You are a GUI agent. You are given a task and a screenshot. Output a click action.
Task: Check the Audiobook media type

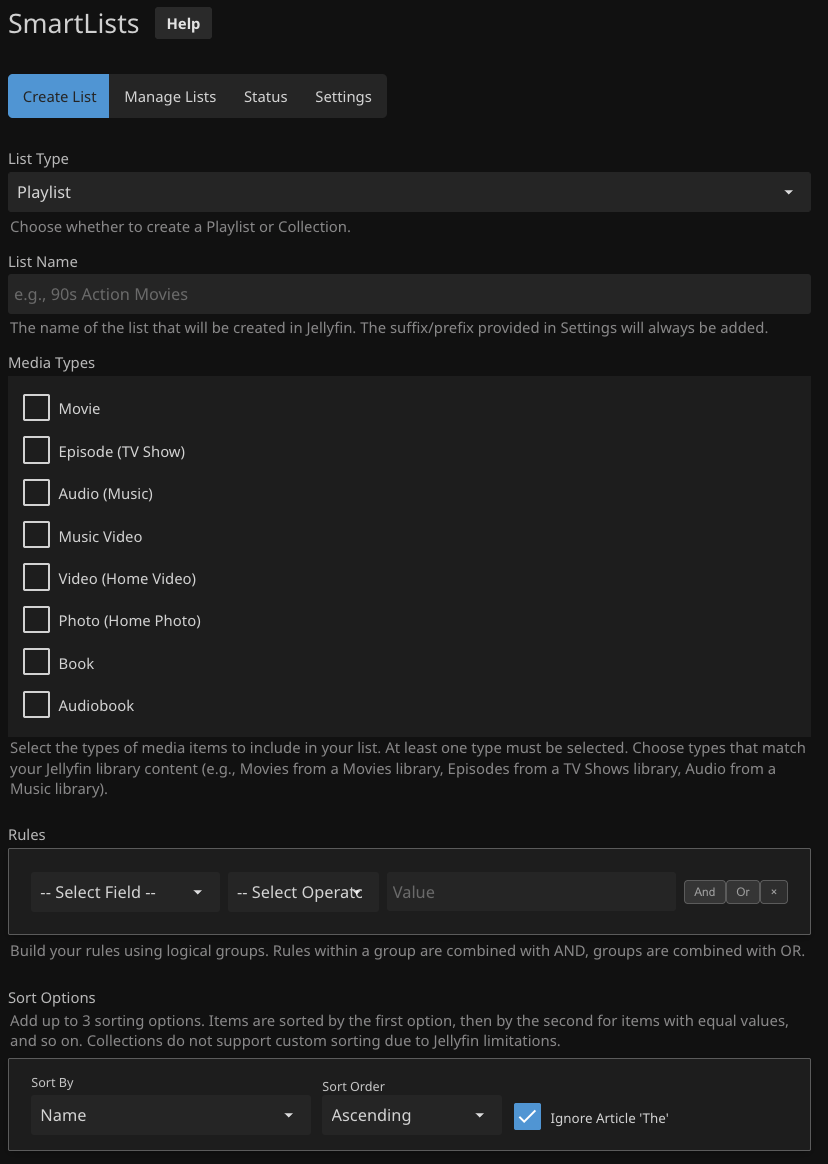pos(36,704)
